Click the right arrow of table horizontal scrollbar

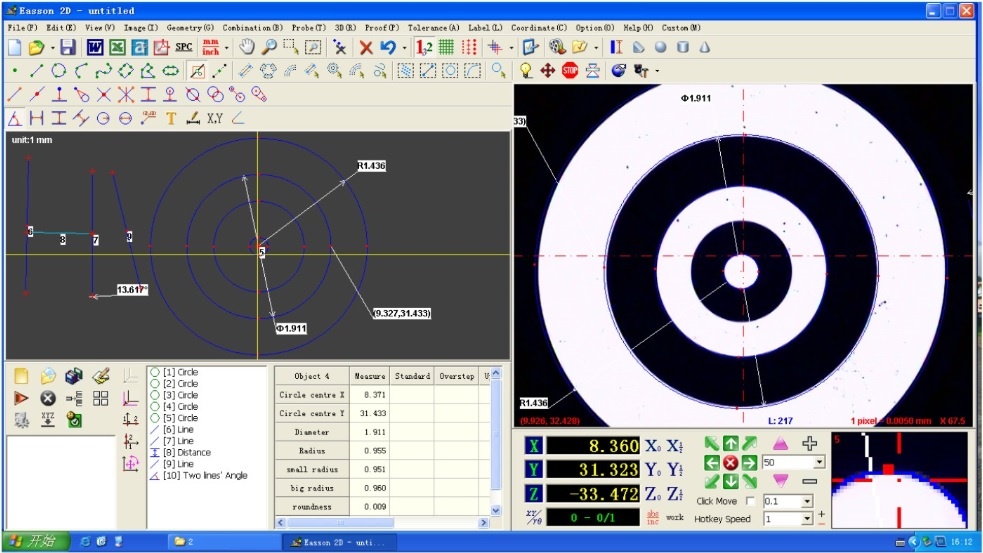click(x=483, y=522)
